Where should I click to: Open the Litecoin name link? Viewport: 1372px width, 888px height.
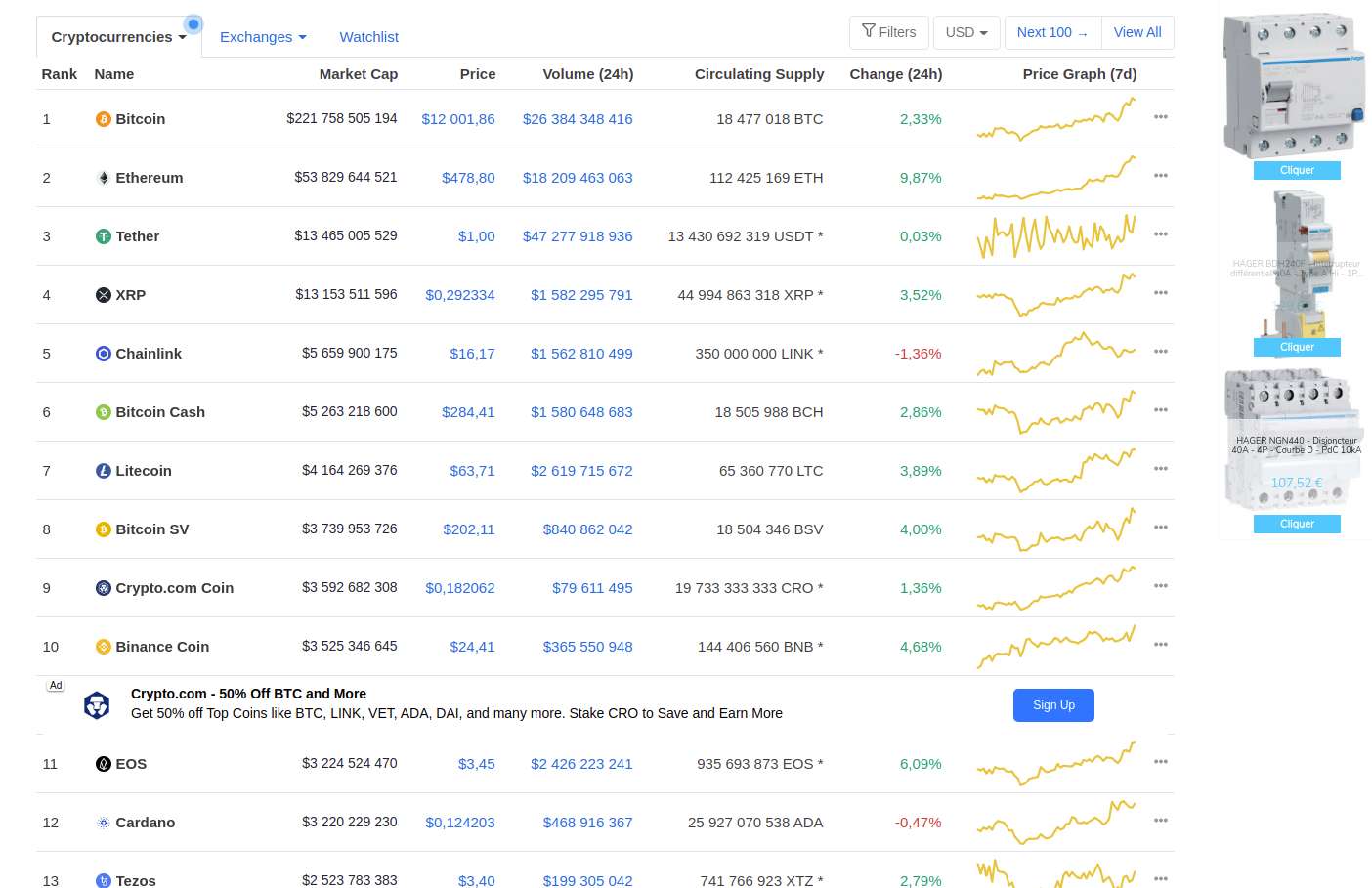pyautogui.click(x=144, y=471)
